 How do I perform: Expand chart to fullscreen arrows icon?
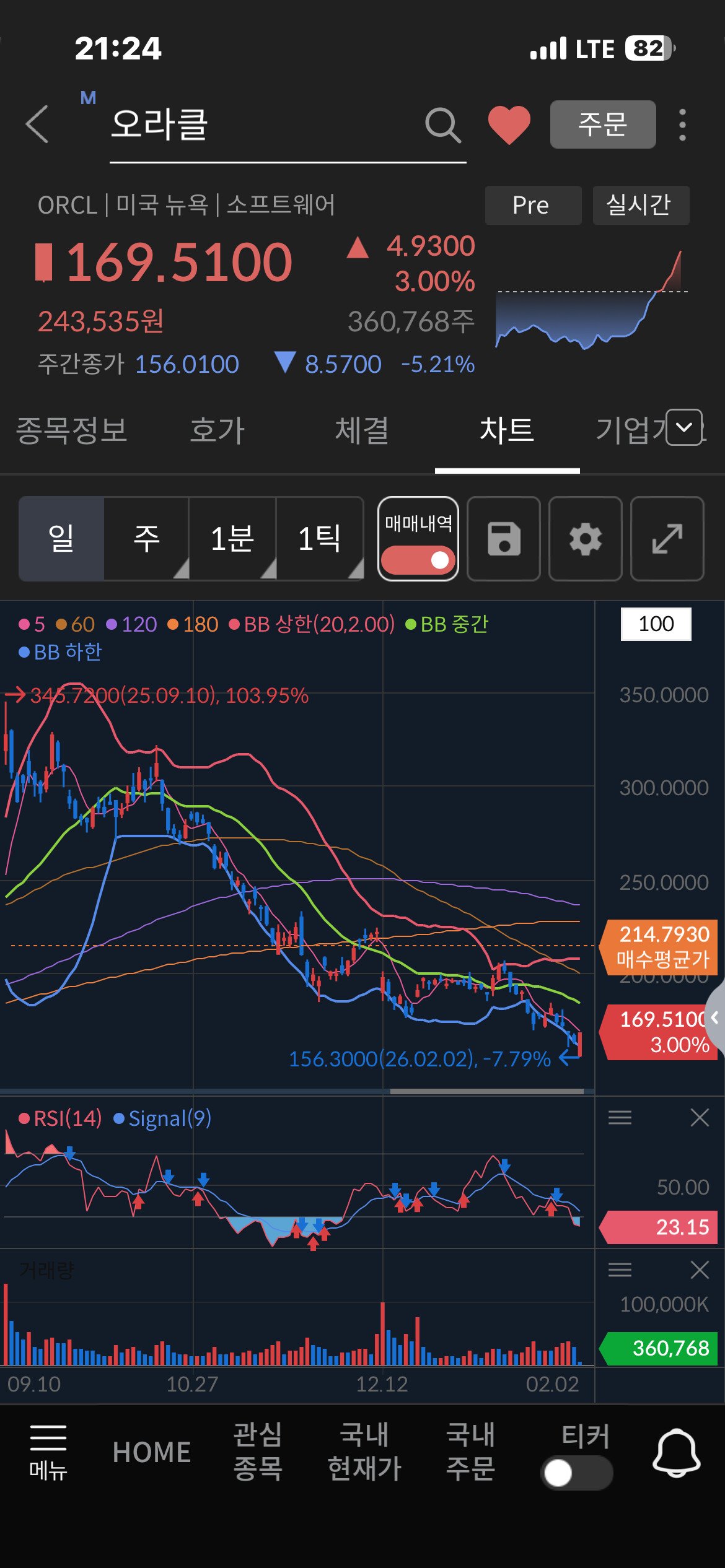tap(667, 538)
